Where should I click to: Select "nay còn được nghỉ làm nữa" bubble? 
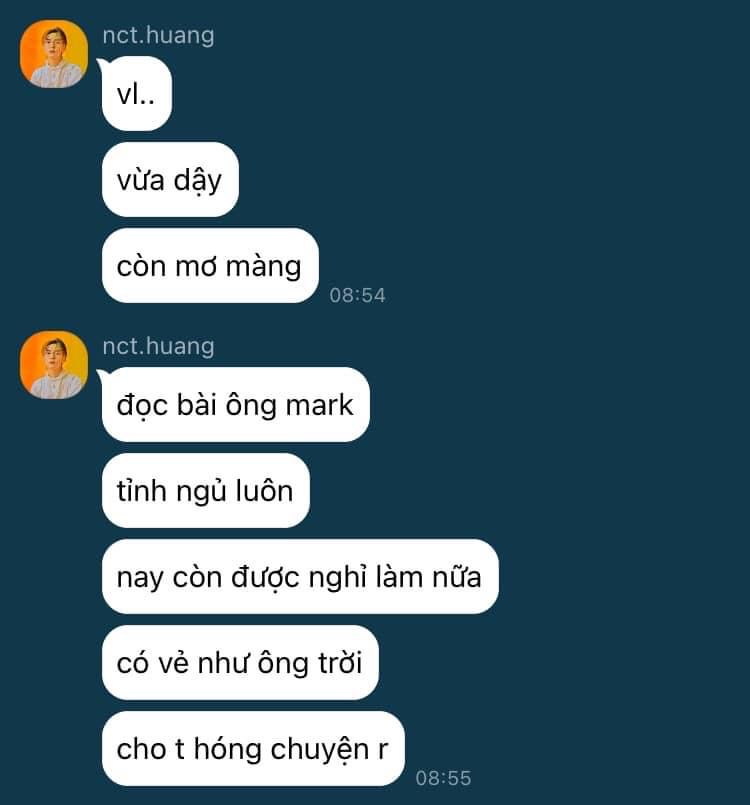pyautogui.click(x=300, y=577)
